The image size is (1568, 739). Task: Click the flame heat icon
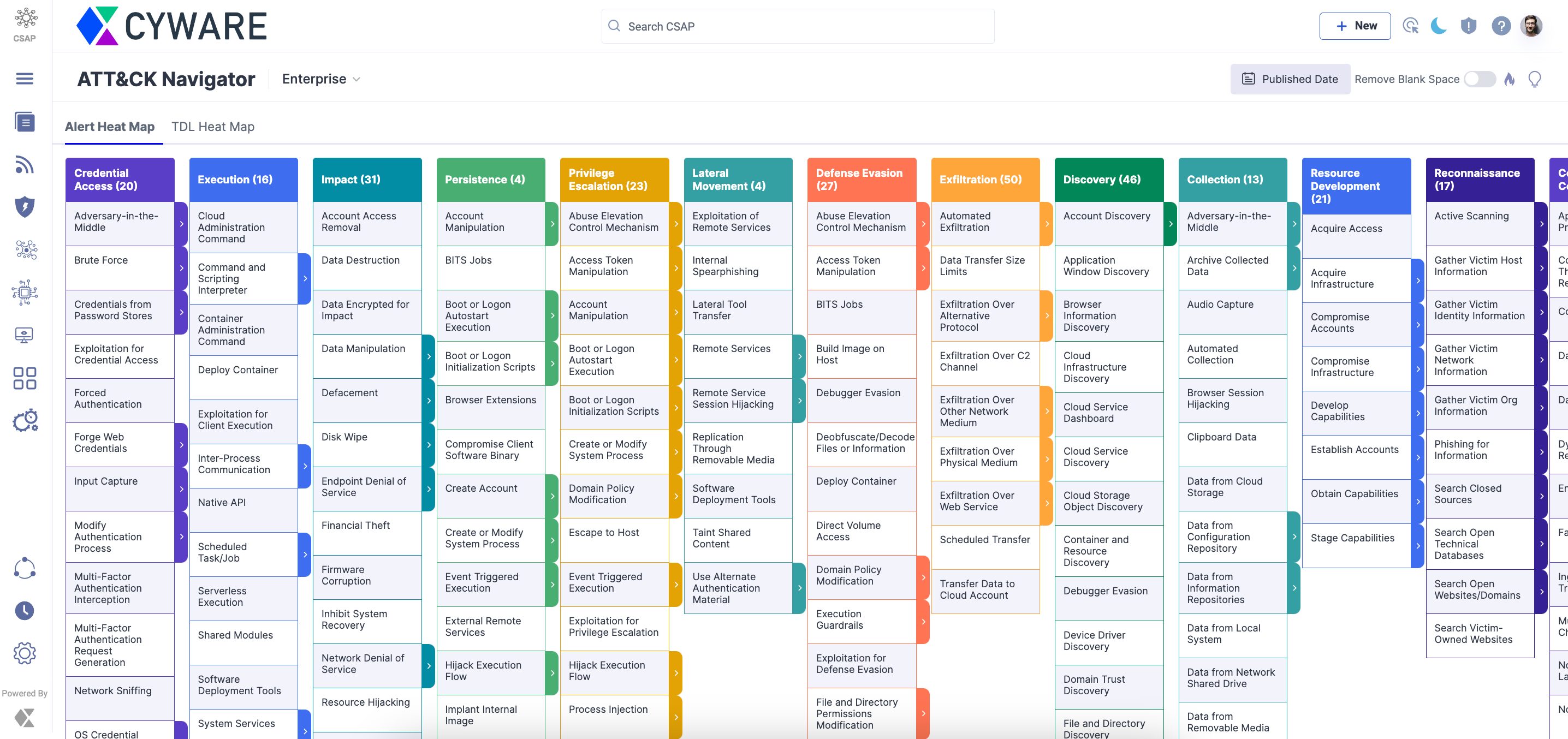tap(1509, 79)
